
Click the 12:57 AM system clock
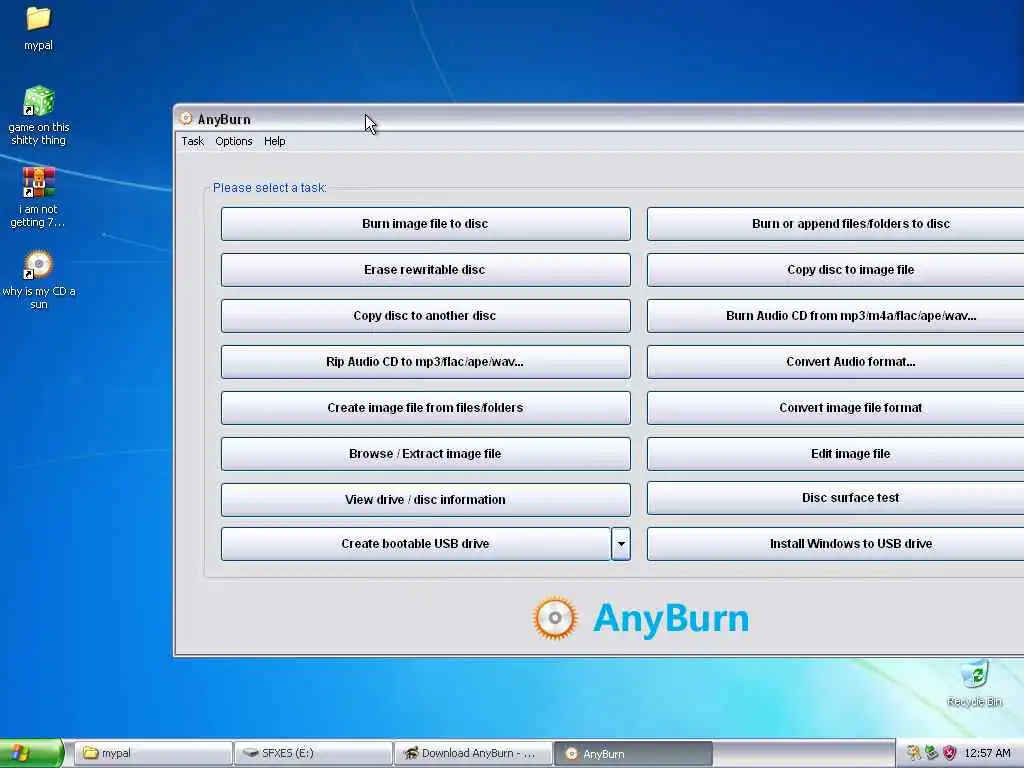pyautogui.click(x=987, y=753)
